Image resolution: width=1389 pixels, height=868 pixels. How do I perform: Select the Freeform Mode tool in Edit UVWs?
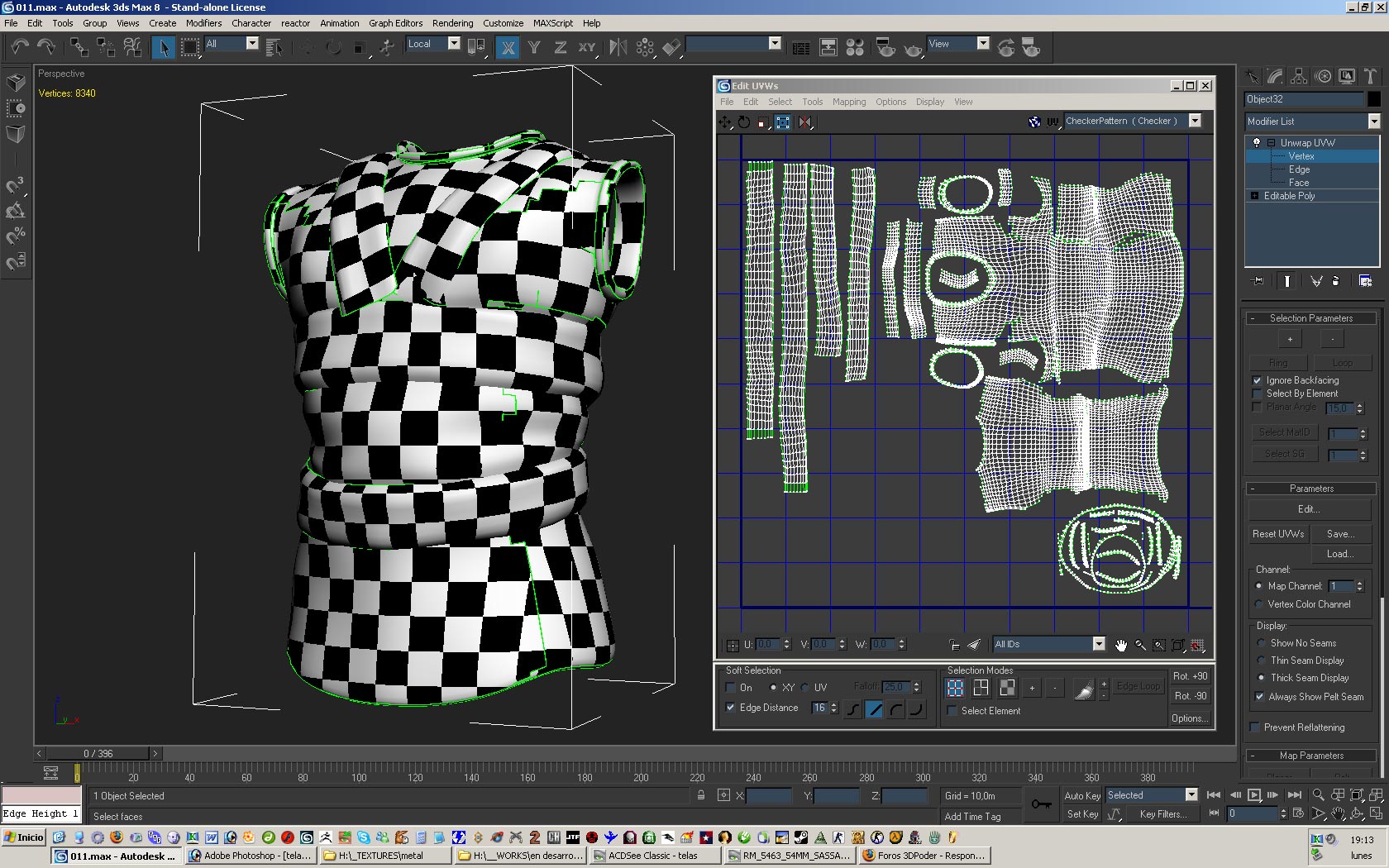(782, 122)
